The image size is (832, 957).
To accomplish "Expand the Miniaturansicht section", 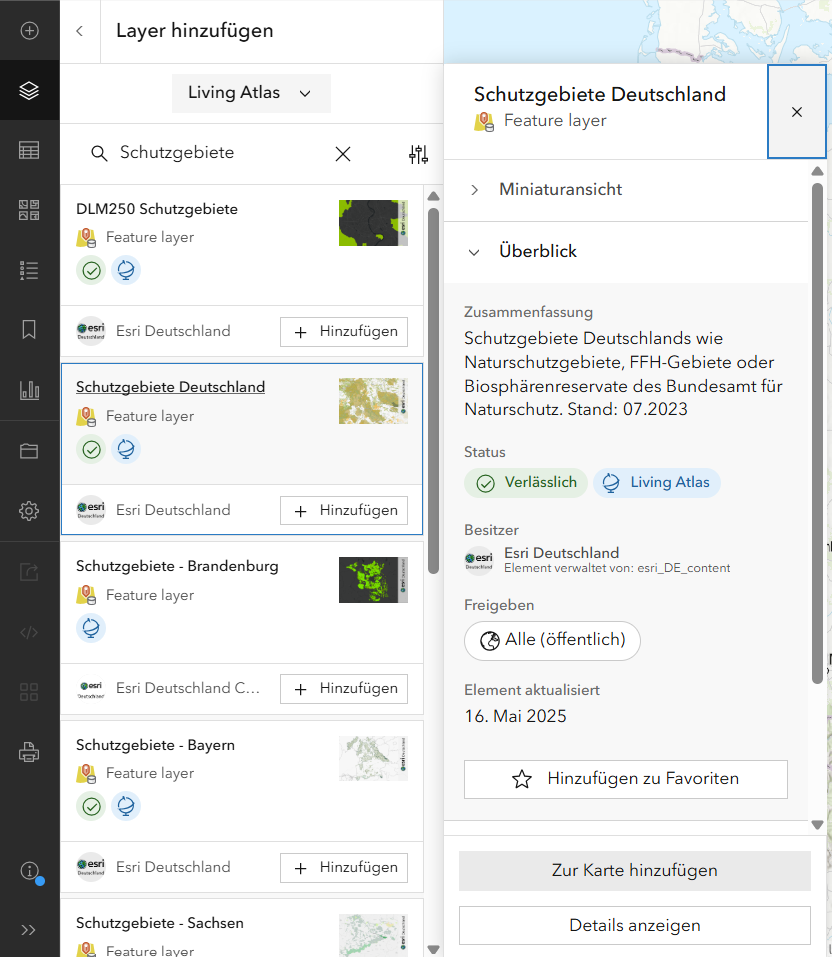I will coord(626,190).
